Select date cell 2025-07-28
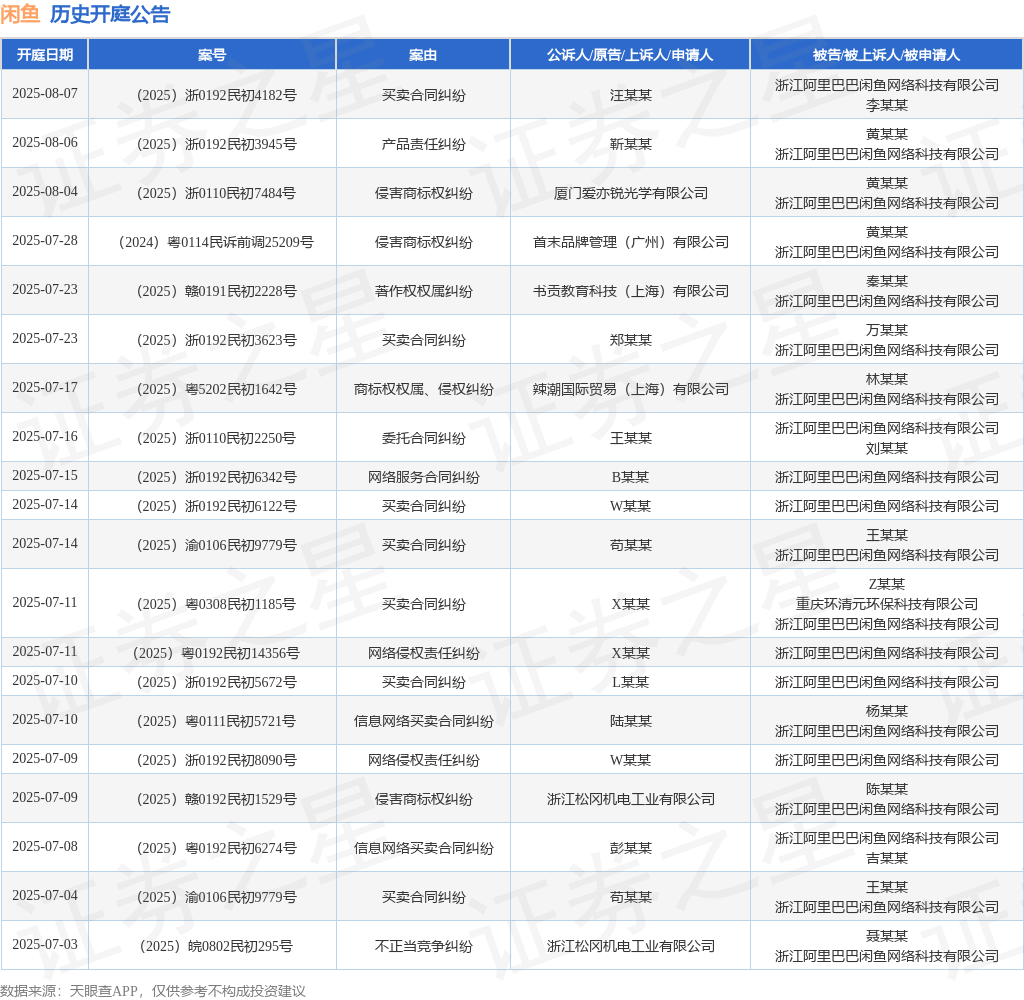The image size is (1024, 1000). [45, 240]
